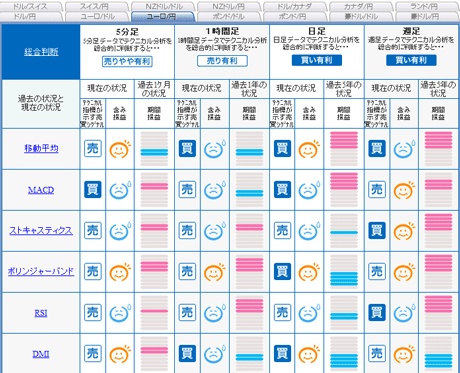The image size is (460, 373).
Task: Click the 週足 買 signal icon in RSI row
Action: click(x=377, y=312)
